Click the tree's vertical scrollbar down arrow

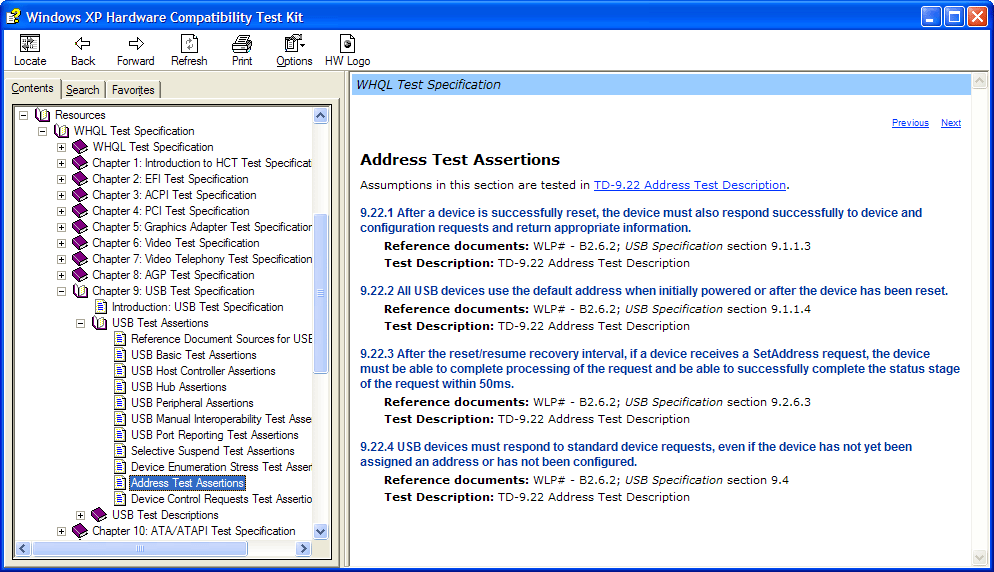(x=321, y=532)
